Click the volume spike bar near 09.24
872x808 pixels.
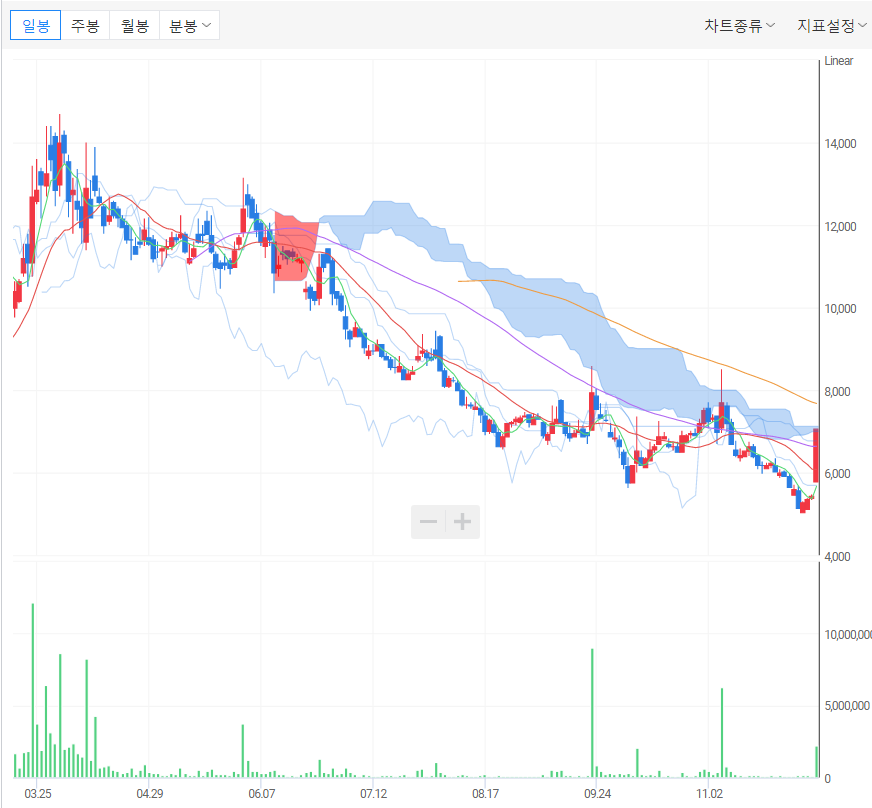pyautogui.click(x=592, y=713)
